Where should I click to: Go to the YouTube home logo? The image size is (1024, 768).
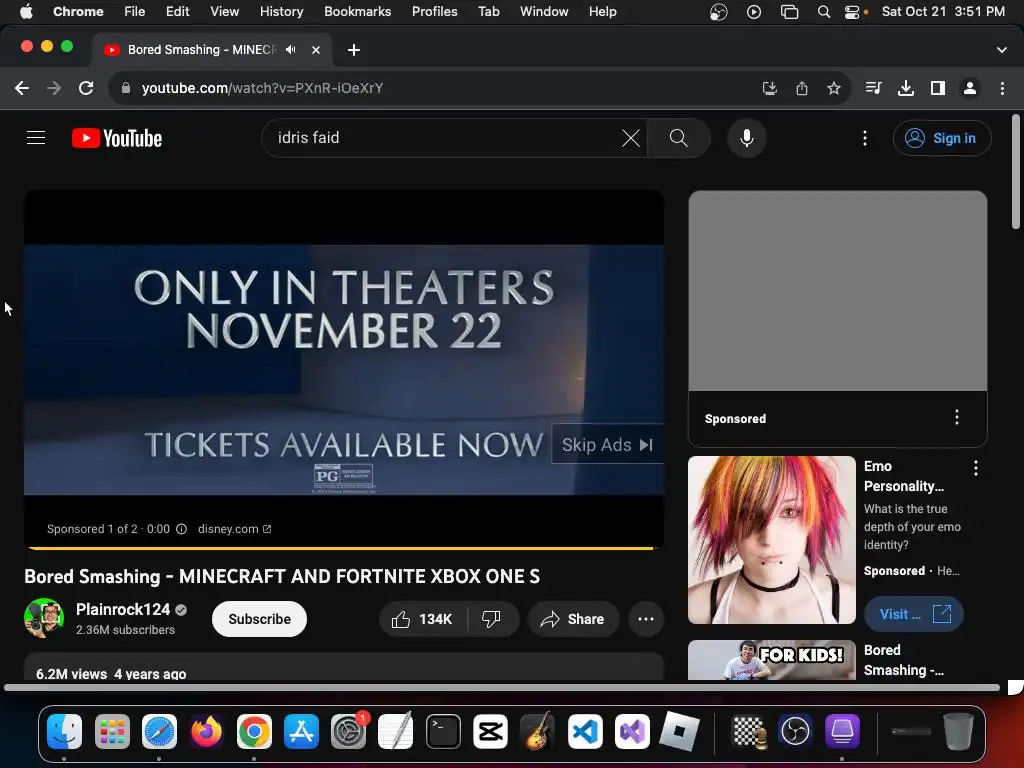point(117,138)
